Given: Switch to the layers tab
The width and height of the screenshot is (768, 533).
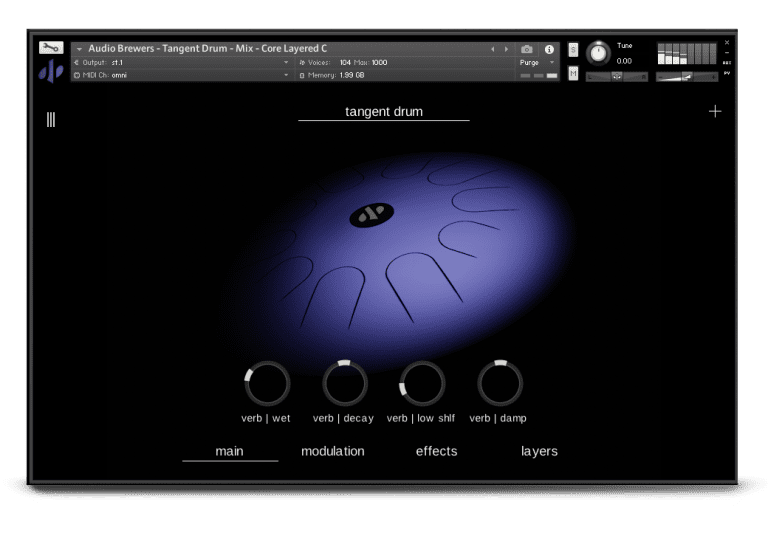Looking at the screenshot, I should [539, 451].
